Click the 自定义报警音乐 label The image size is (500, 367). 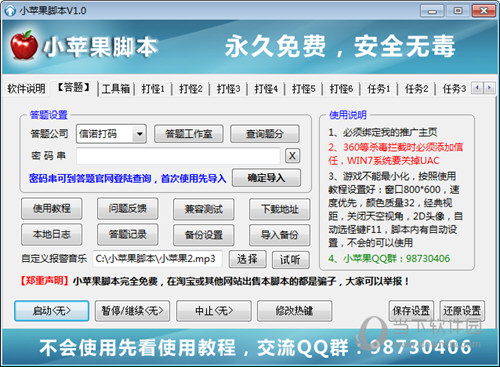pyautogui.click(x=54, y=258)
